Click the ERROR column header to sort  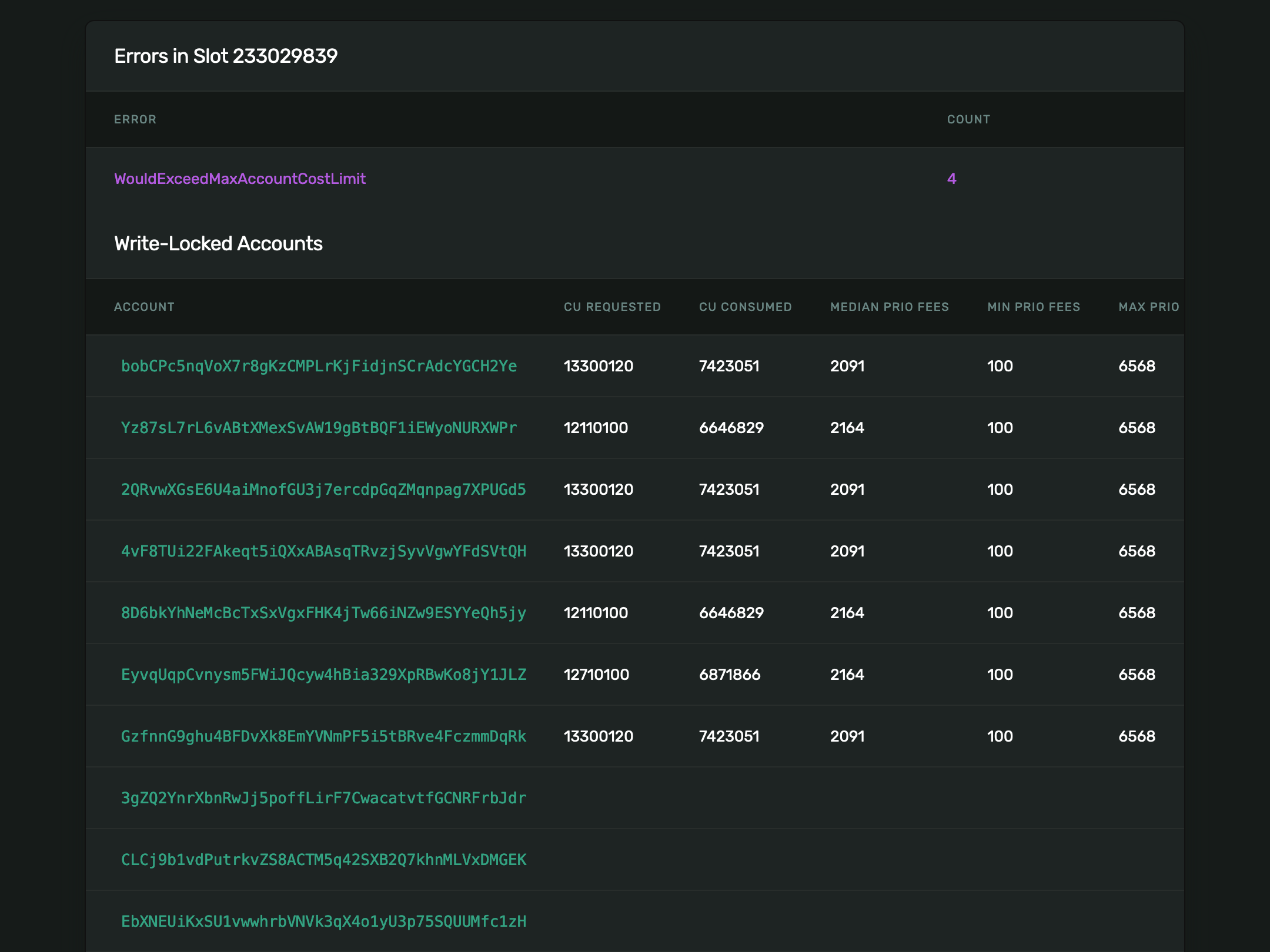tap(135, 119)
